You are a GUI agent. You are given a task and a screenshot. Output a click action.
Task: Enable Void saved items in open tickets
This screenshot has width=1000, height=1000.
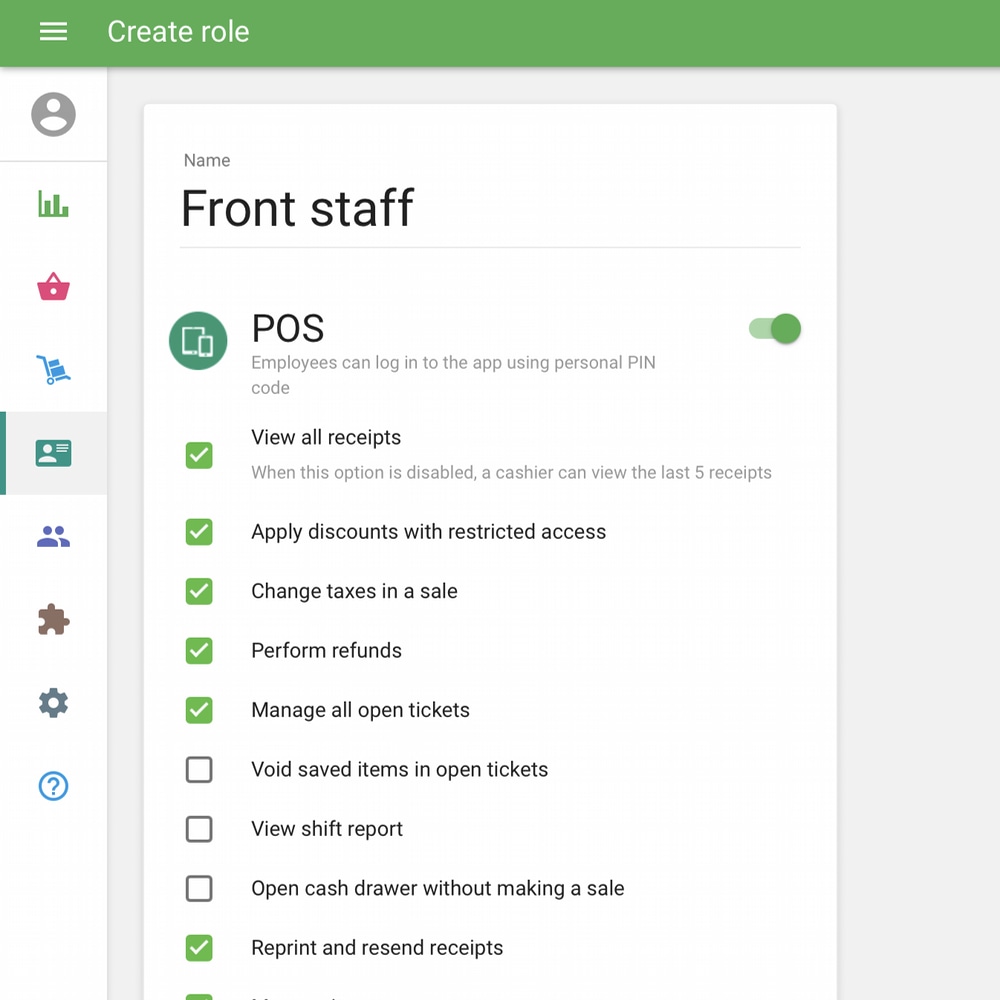click(199, 770)
